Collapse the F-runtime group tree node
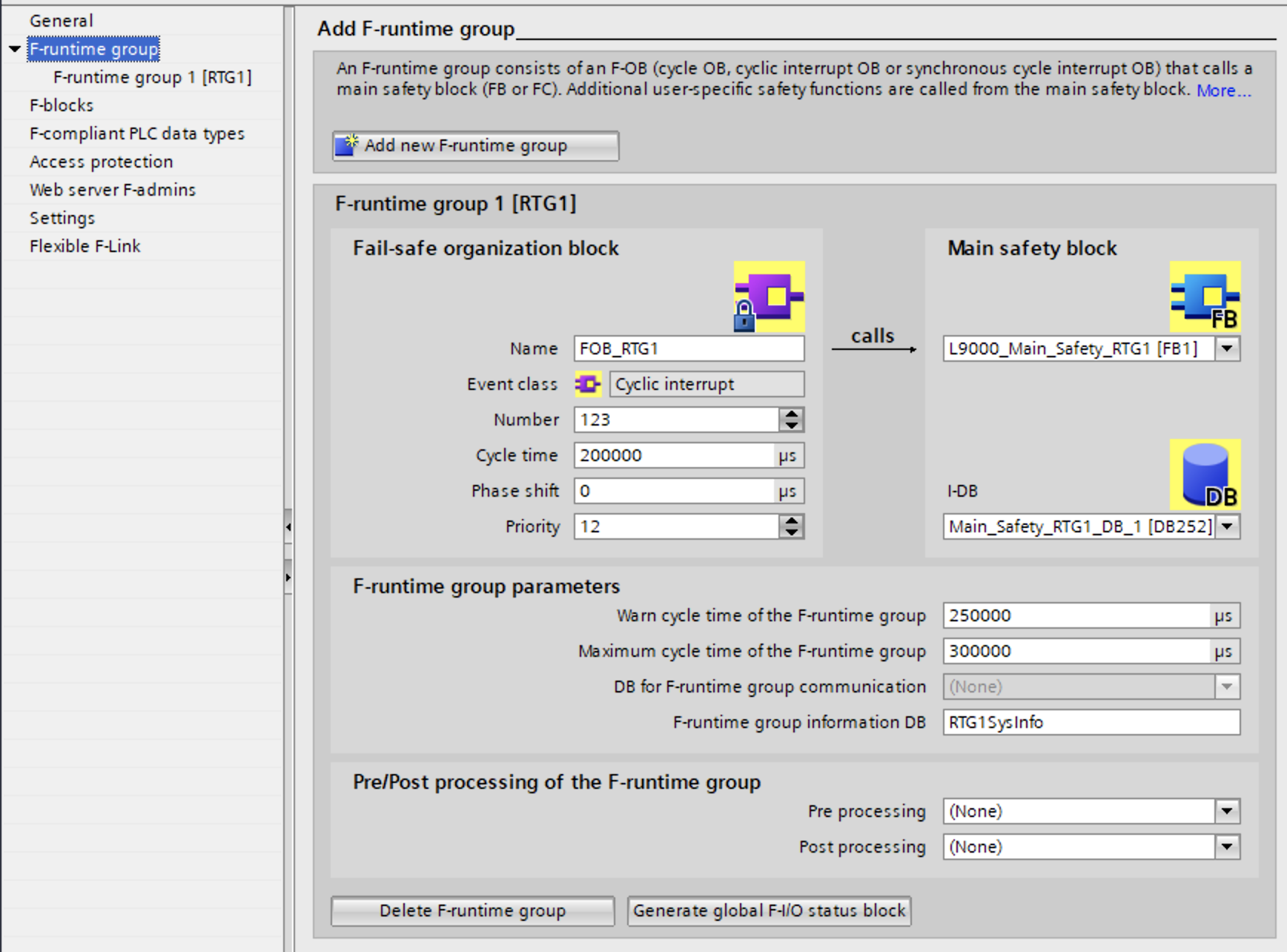The width and height of the screenshot is (1287, 952). 15,50
